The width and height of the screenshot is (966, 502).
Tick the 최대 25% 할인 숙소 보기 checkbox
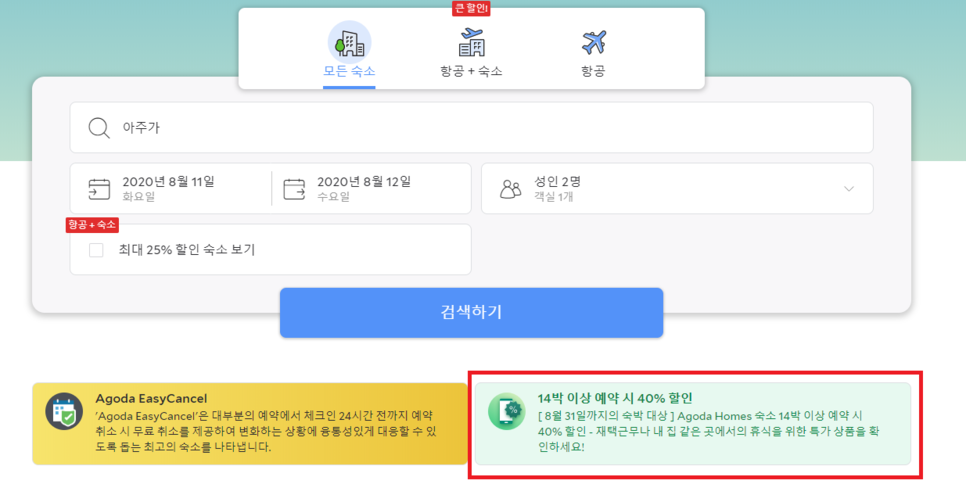point(96,250)
